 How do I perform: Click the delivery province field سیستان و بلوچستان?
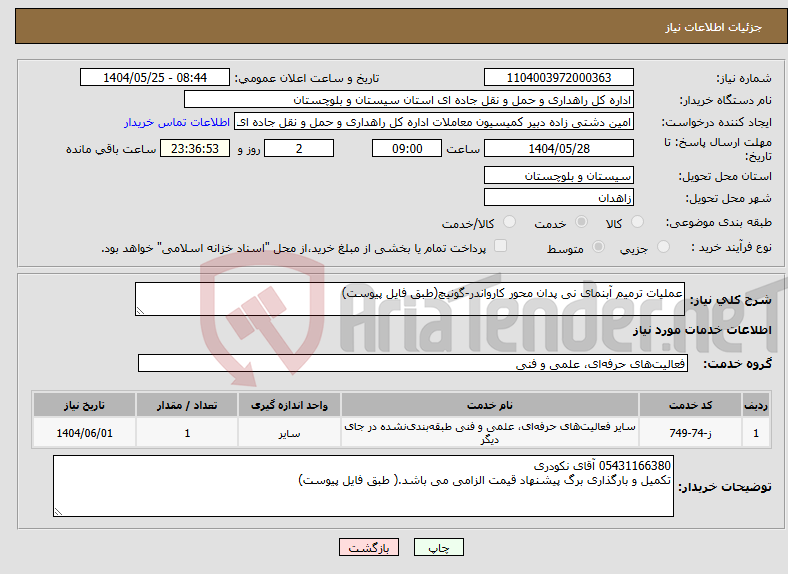point(558,175)
